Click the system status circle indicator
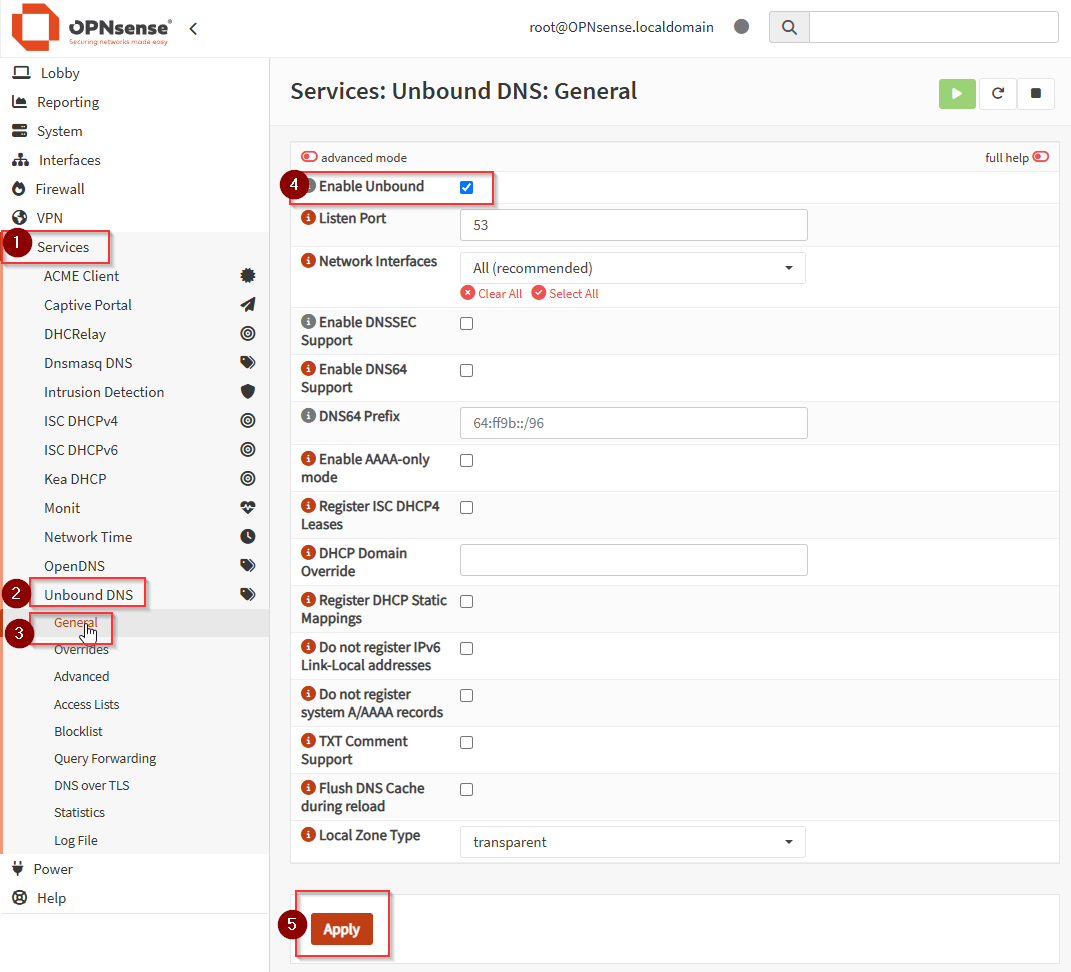The width and height of the screenshot is (1071, 972). coord(741,27)
